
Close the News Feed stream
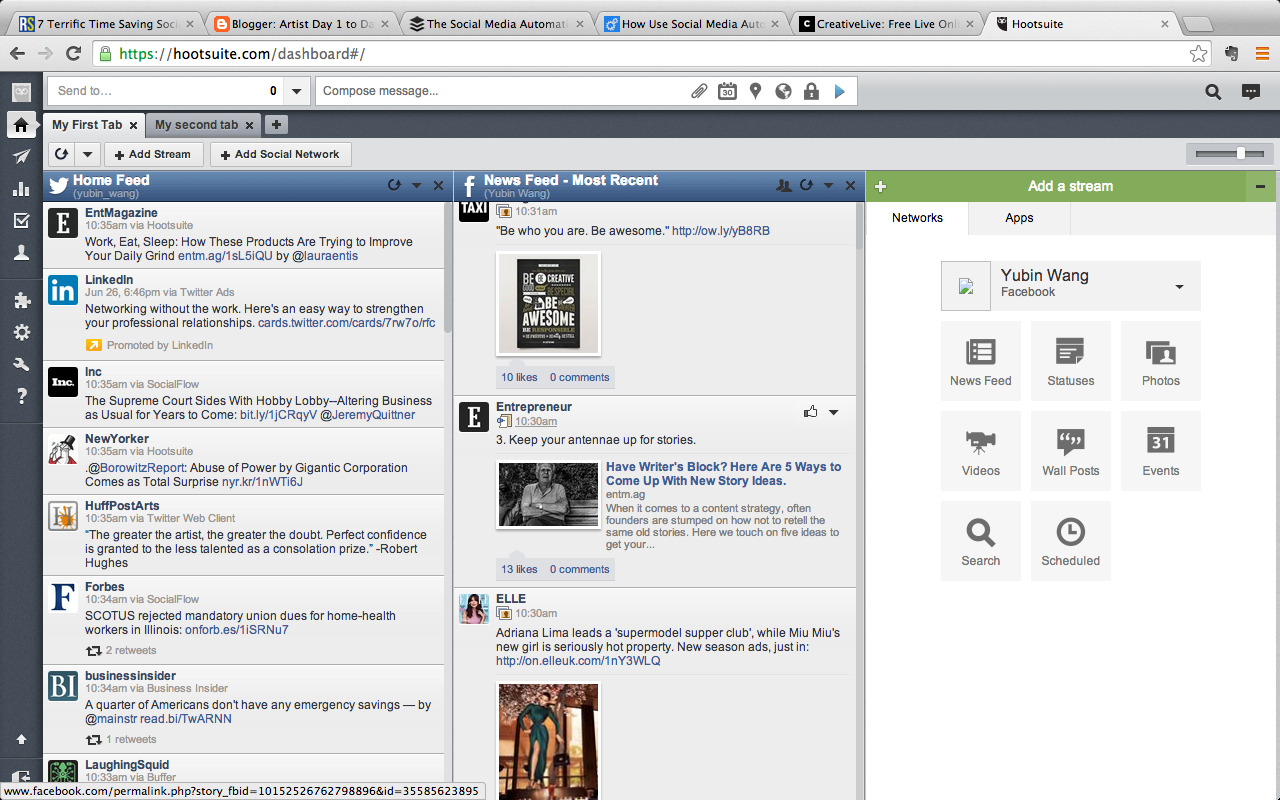pyautogui.click(x=850, y=185)
